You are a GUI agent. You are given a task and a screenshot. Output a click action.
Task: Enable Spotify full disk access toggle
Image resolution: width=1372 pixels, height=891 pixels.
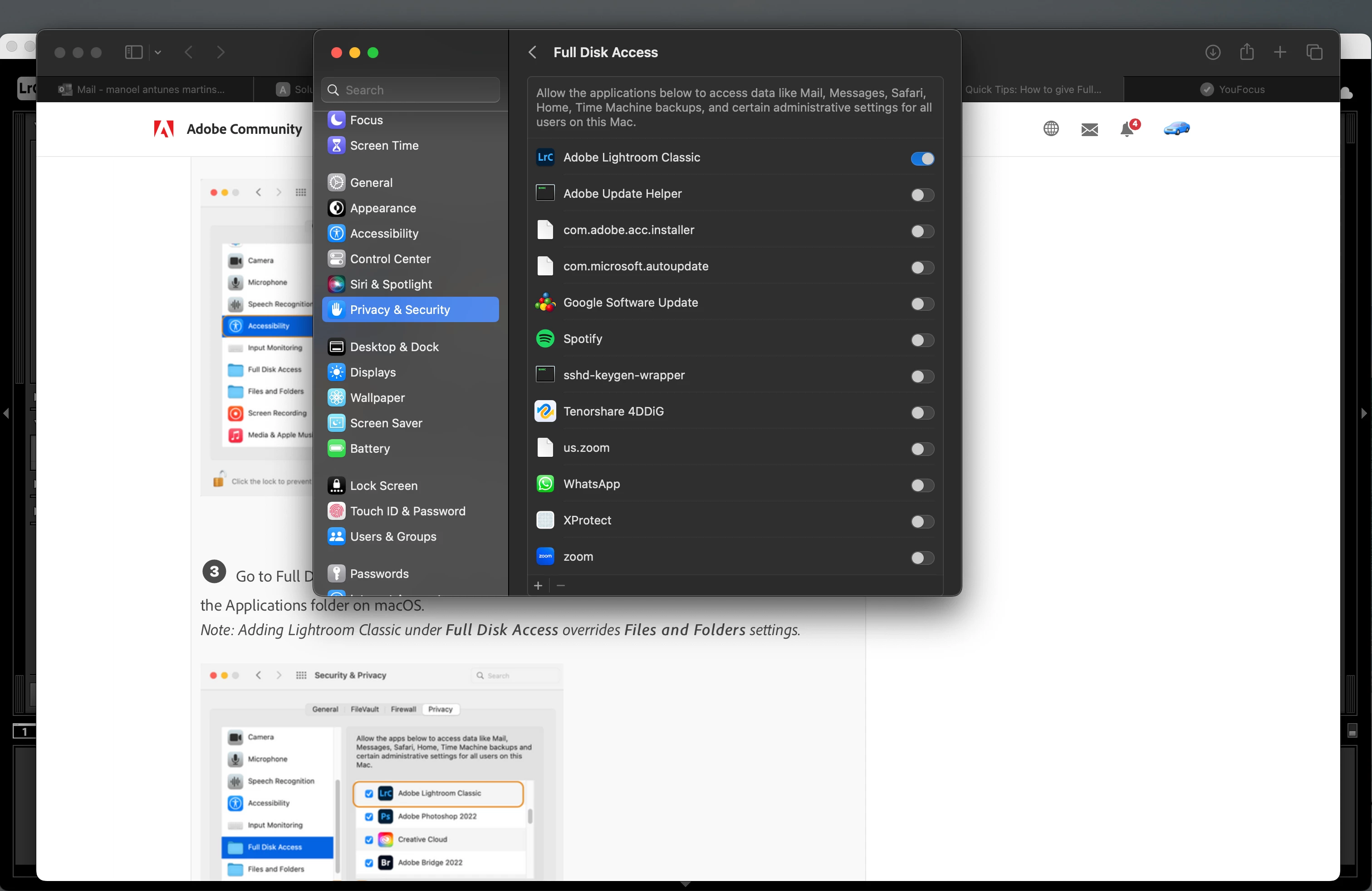[x=922, y=340]
